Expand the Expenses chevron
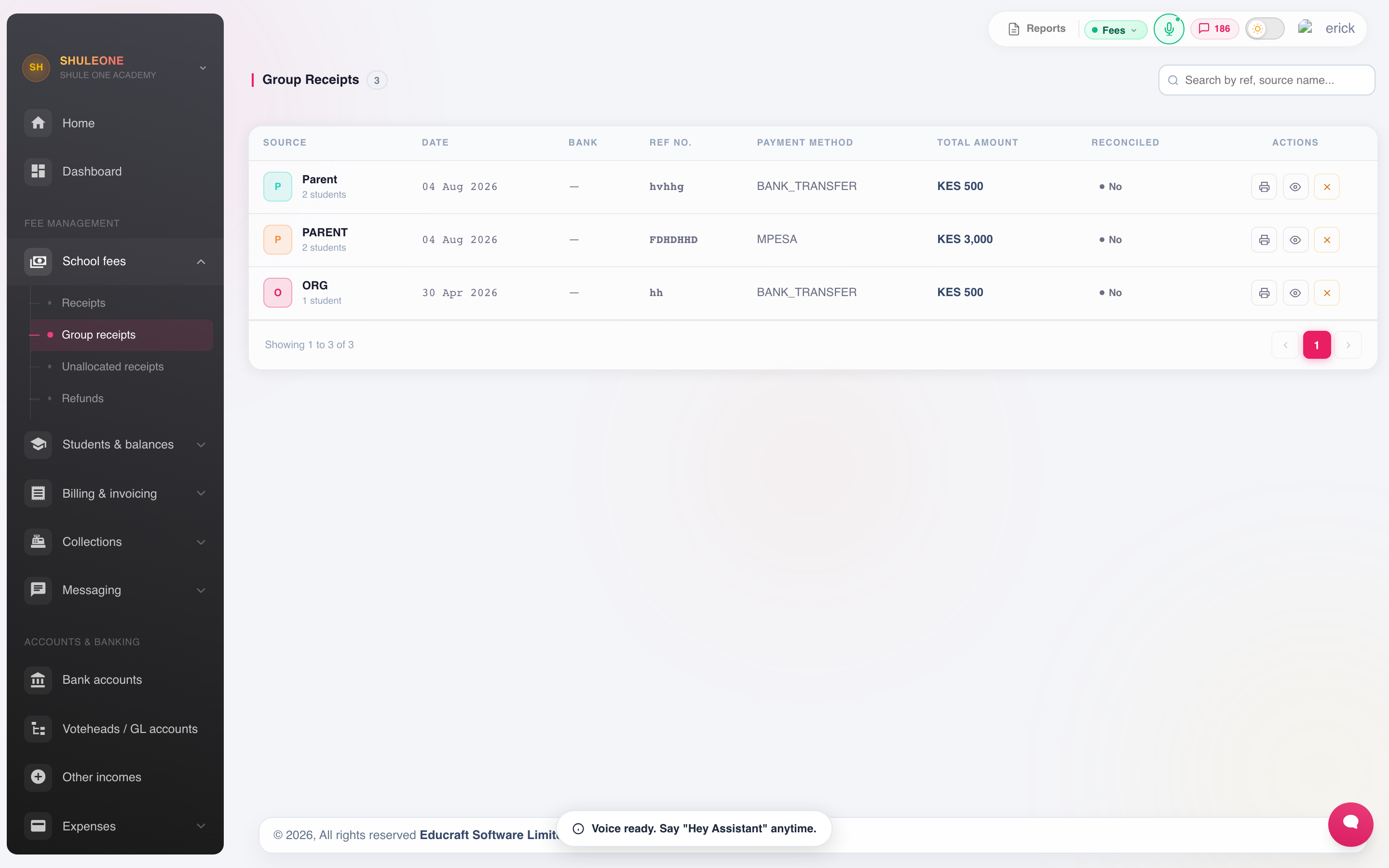Image resolution: width=1389 pixels, height=868 pixels. point(201,826)
